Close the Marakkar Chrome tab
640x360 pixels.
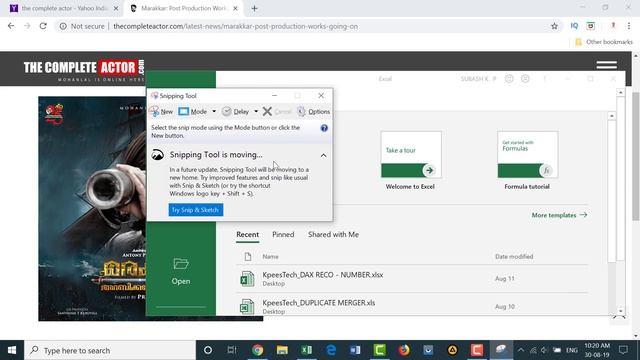click(x=235, y=8)
